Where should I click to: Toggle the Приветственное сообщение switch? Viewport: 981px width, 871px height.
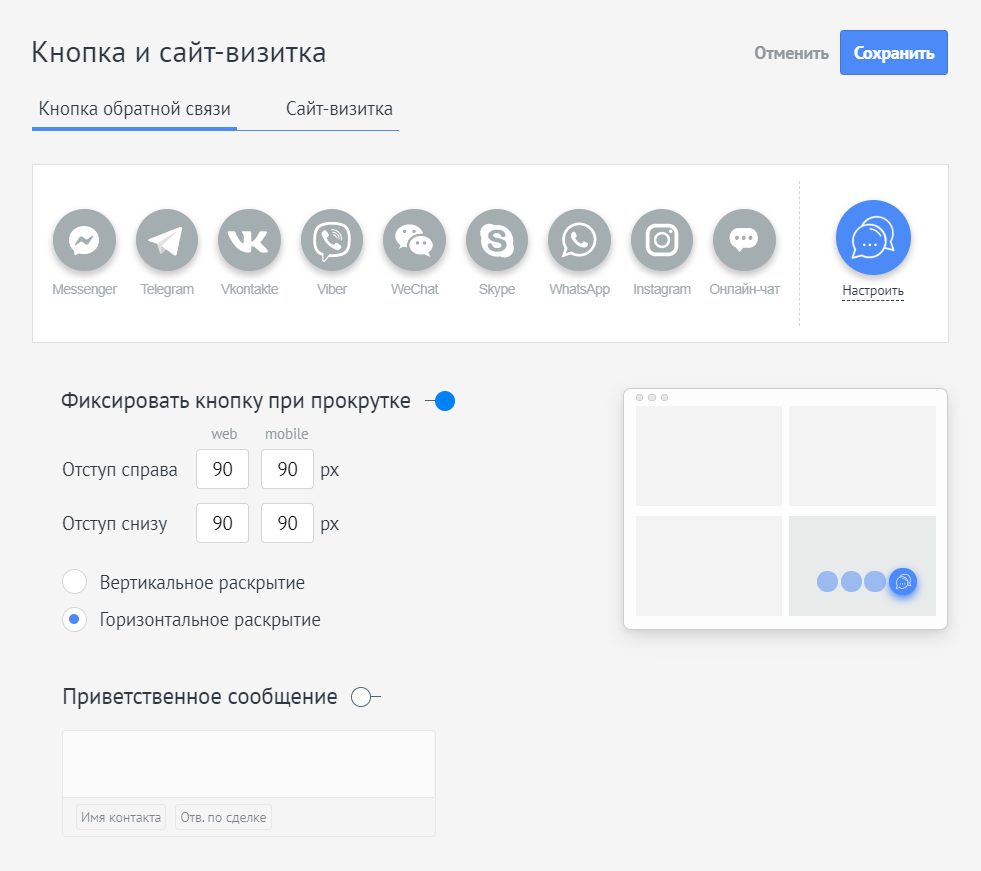(365, 697)
